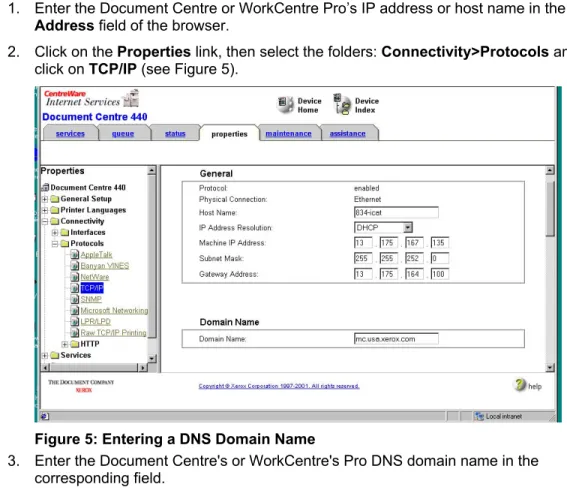Switch to the maintenance tab
Viewport: 567px width, 496px height.
[288, 133]
